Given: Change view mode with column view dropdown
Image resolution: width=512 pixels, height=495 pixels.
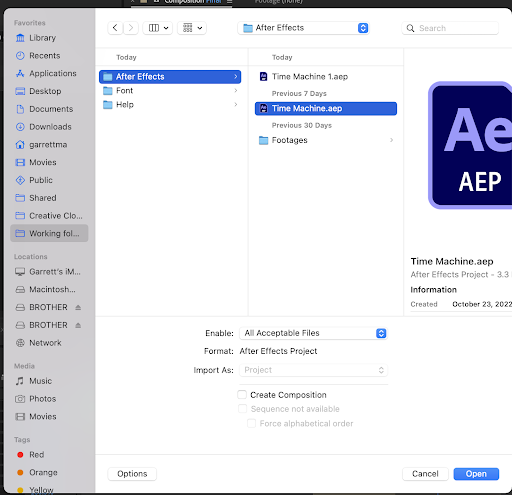Looking at the screenshot, I should point(158,28).
